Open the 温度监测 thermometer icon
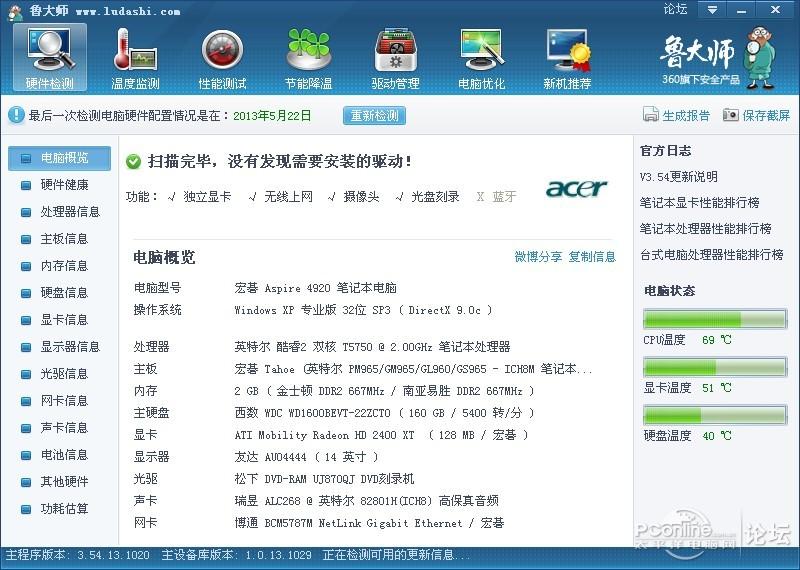The width and height of the screenshot is (800, 570). (x=135, y=50)
